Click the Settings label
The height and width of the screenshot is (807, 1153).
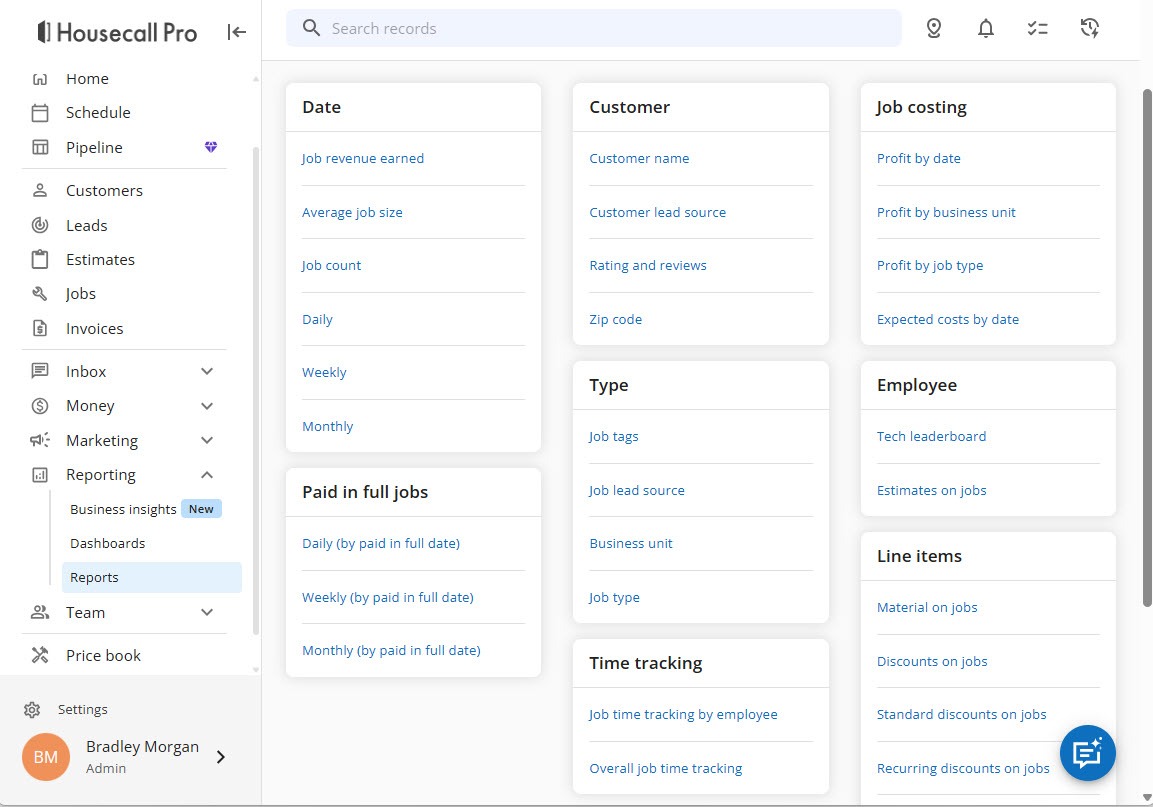[x=82, y=710]
